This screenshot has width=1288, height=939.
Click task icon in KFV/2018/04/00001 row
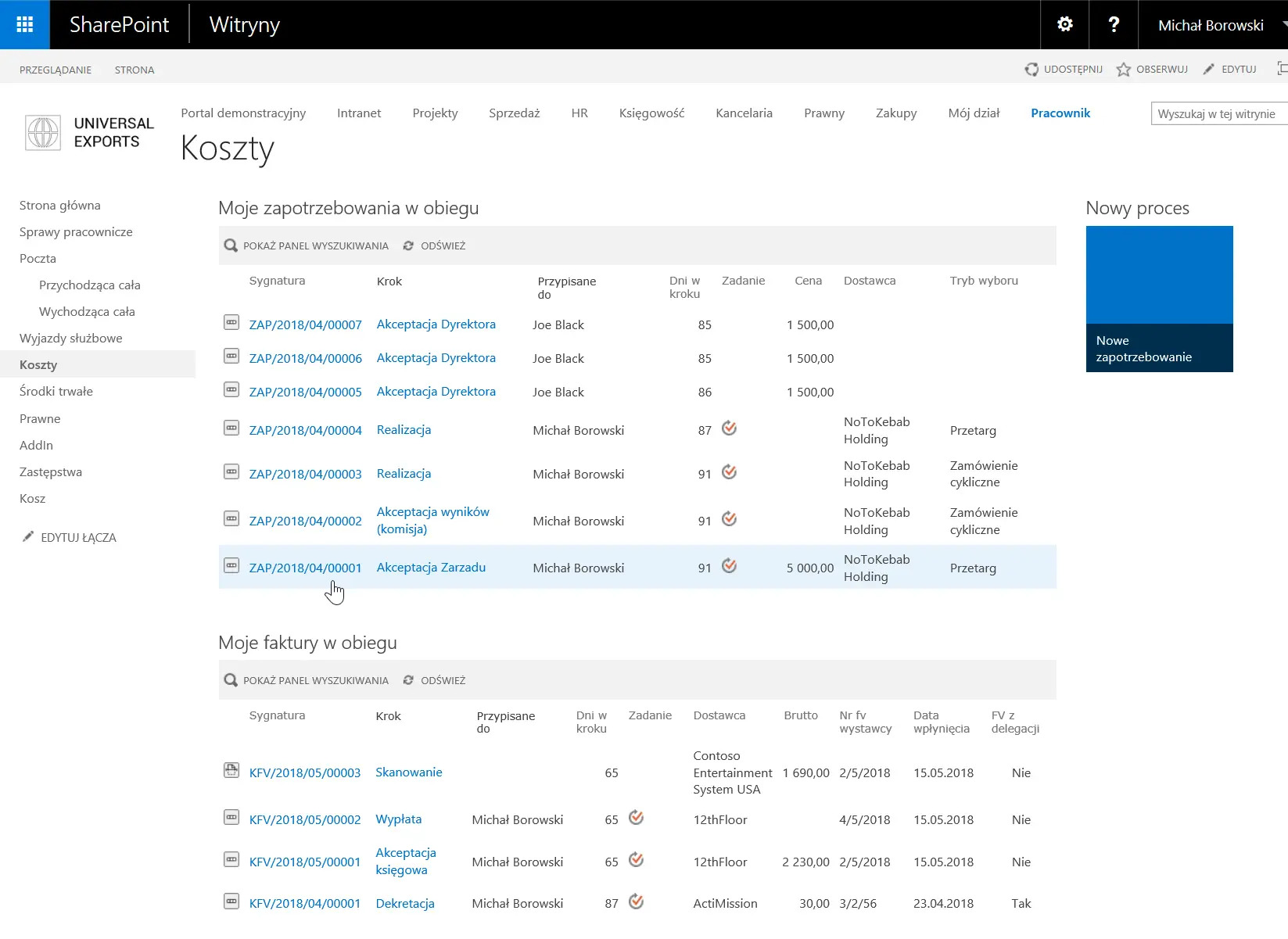[637, 901]
